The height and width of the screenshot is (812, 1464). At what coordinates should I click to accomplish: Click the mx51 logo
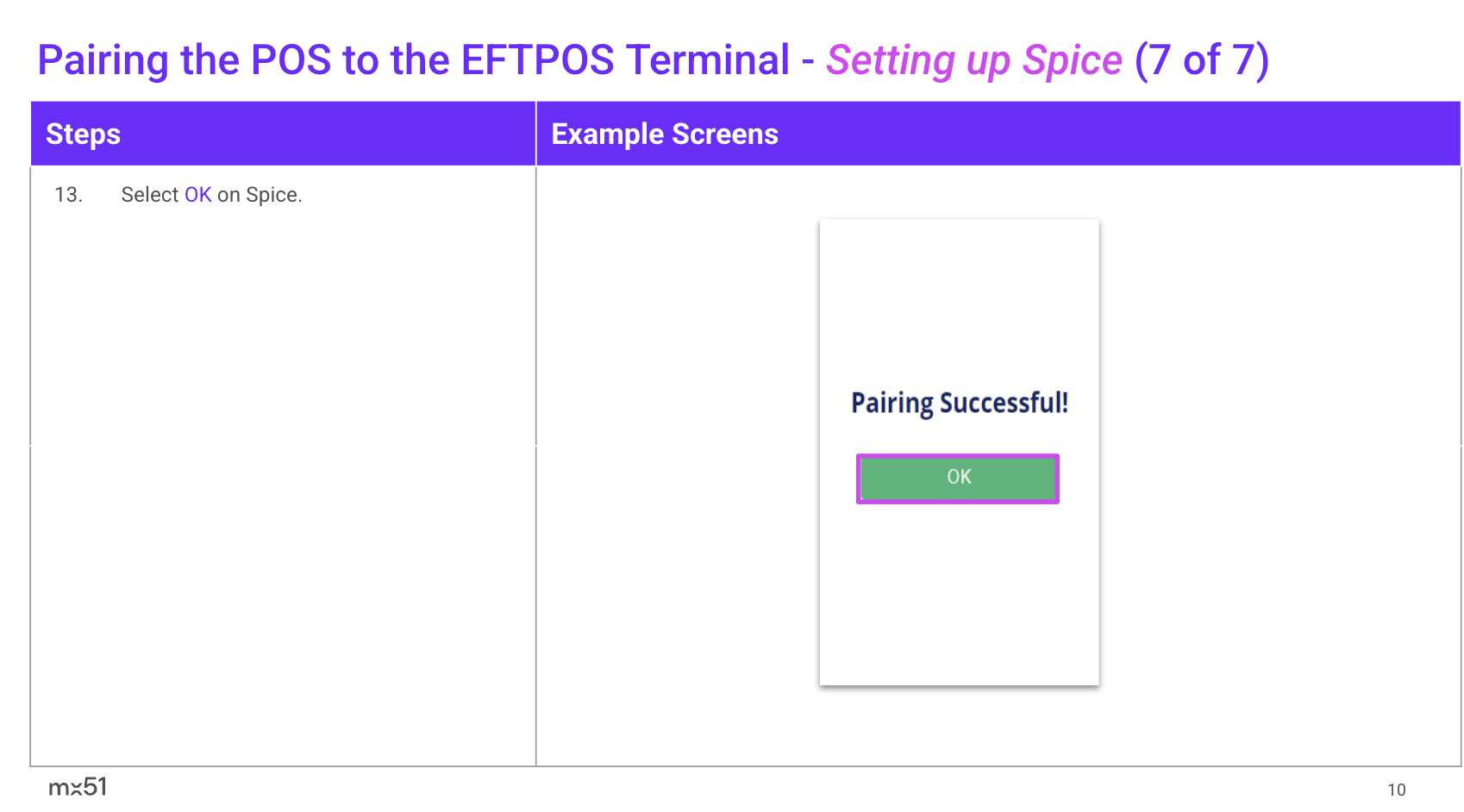pyautogui.click(x=78, y=787)
